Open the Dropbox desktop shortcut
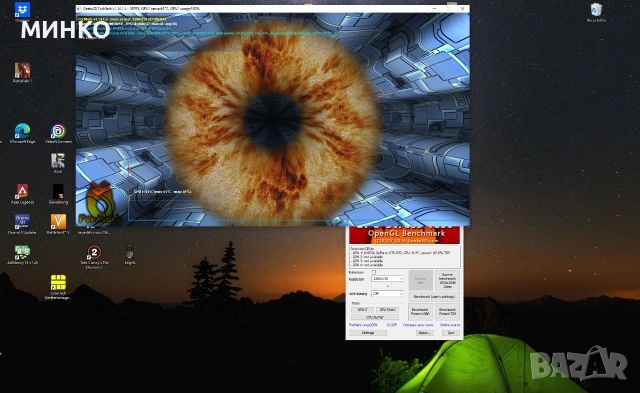The width and height of the screenshot is (640, 393). click(x=22, y=9)
